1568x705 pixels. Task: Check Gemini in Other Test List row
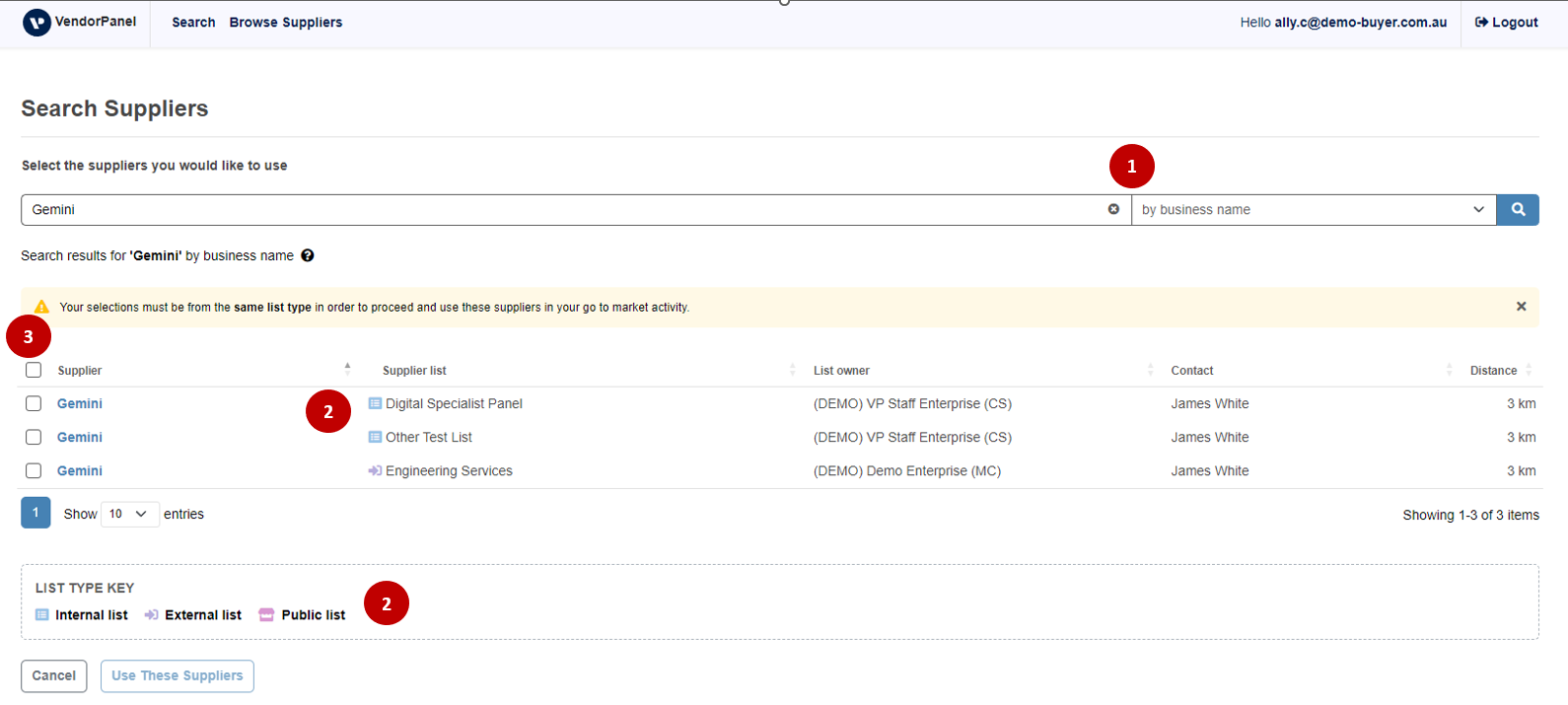tap(34, 437)
